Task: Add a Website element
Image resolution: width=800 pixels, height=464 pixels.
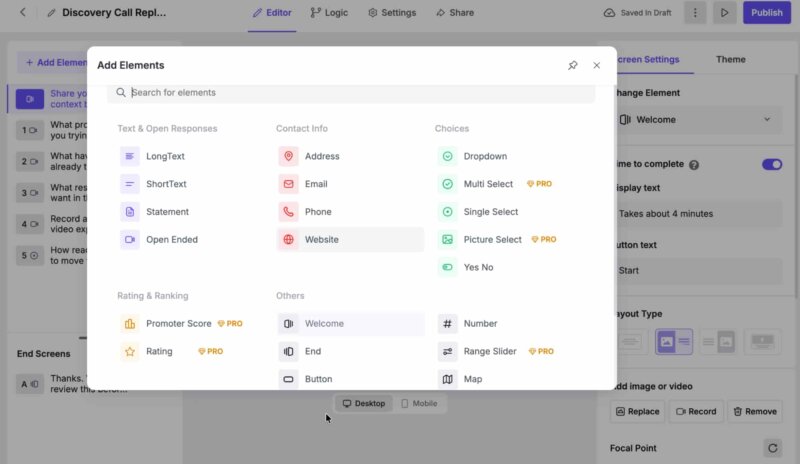Action: (x=350, y=239)
